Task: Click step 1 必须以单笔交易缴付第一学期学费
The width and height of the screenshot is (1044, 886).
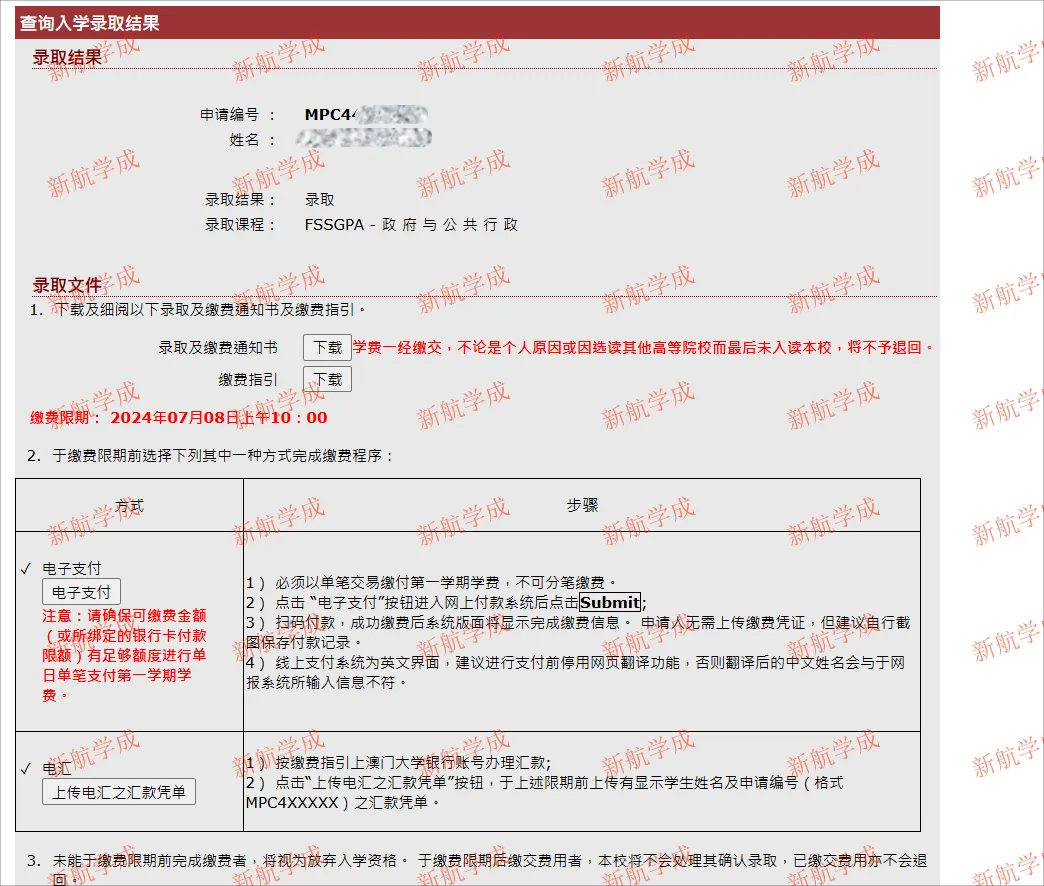Action: coord(431,583)
